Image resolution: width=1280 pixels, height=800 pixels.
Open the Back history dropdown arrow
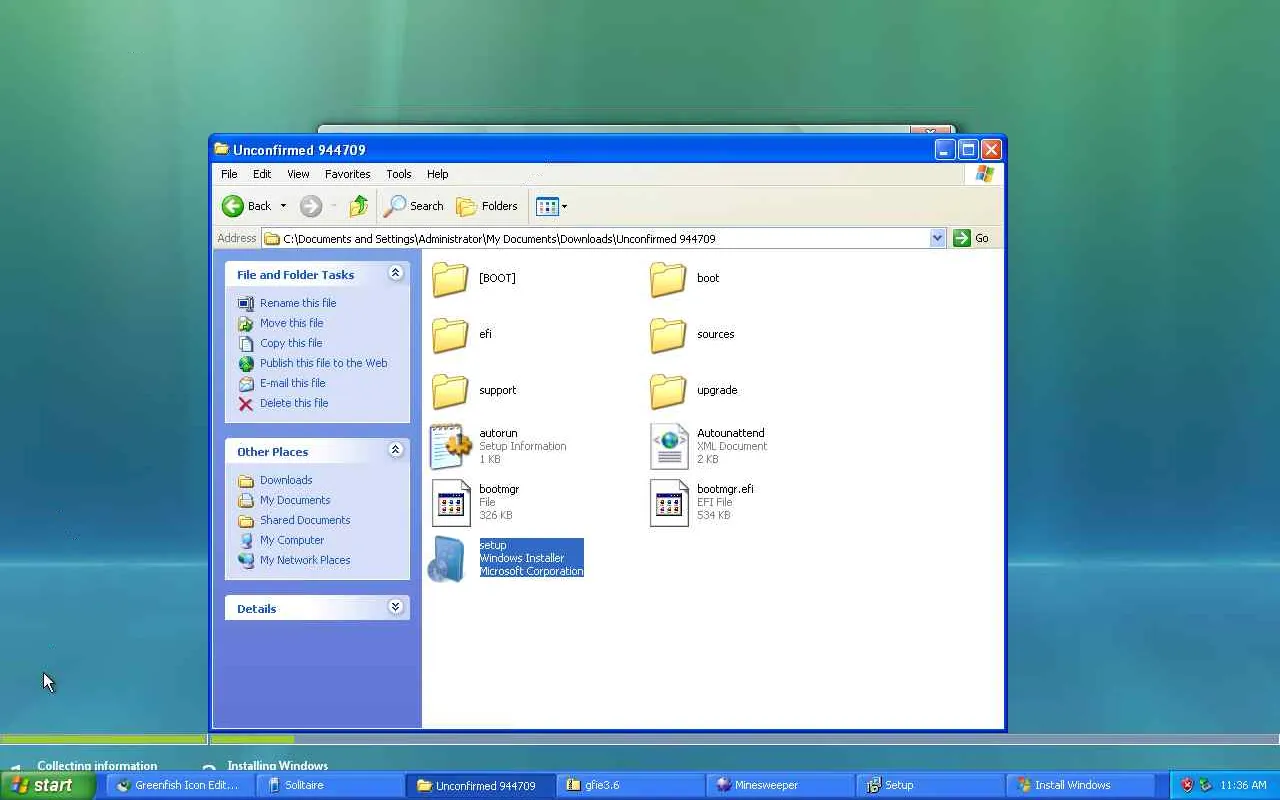283,206
